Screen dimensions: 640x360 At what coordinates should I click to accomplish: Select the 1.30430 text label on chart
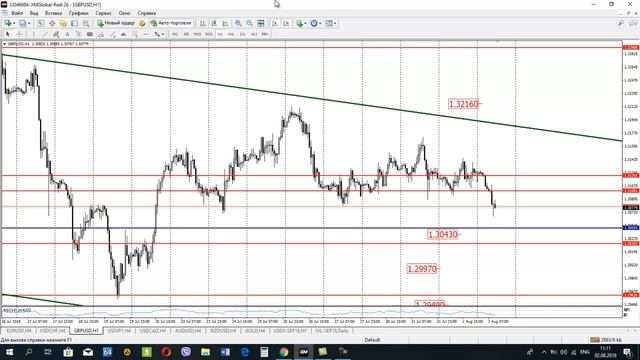443,234
